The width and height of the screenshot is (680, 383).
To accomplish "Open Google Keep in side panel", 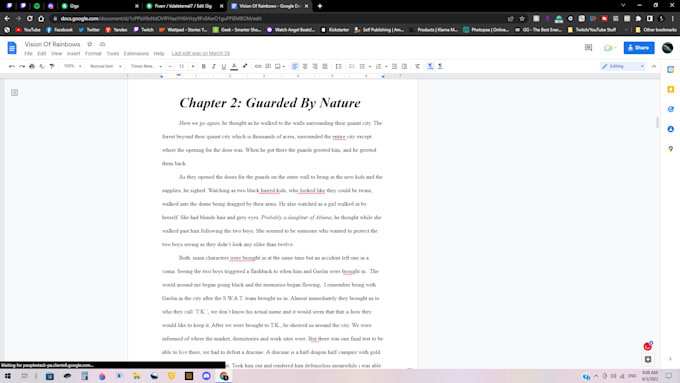I will point(670,89).
